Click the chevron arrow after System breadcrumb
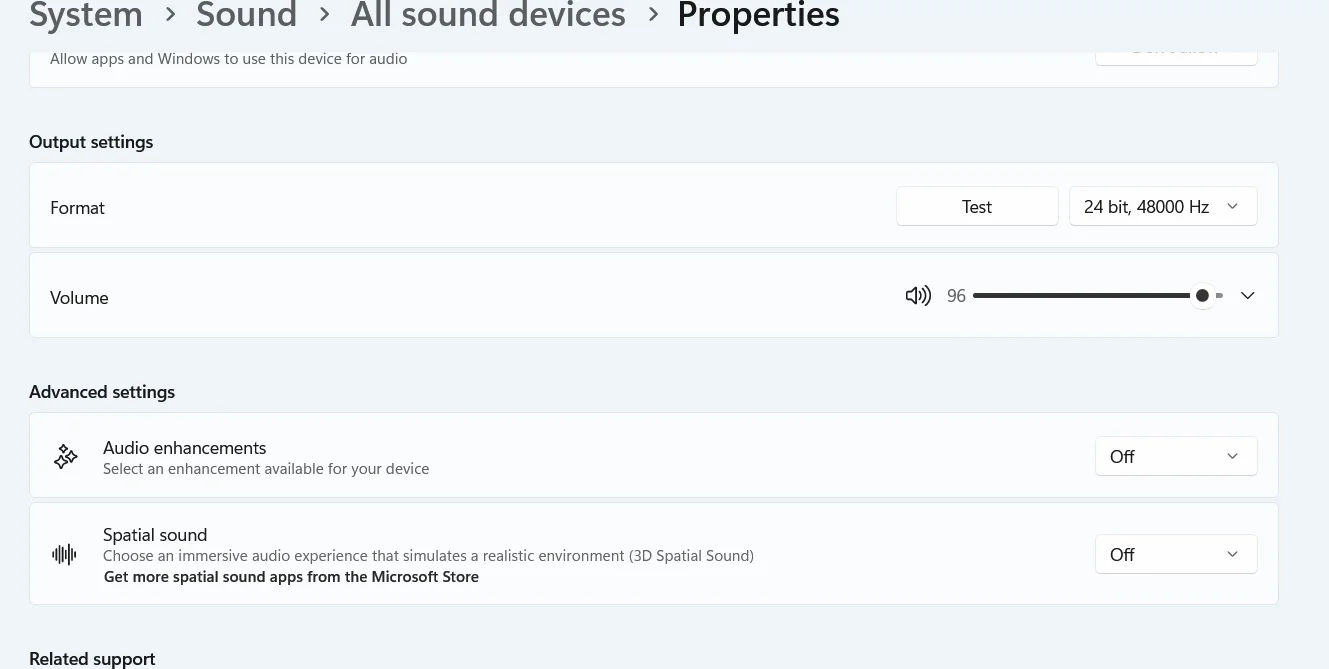The image size is (1329, 669). click(x=170, y=15)
